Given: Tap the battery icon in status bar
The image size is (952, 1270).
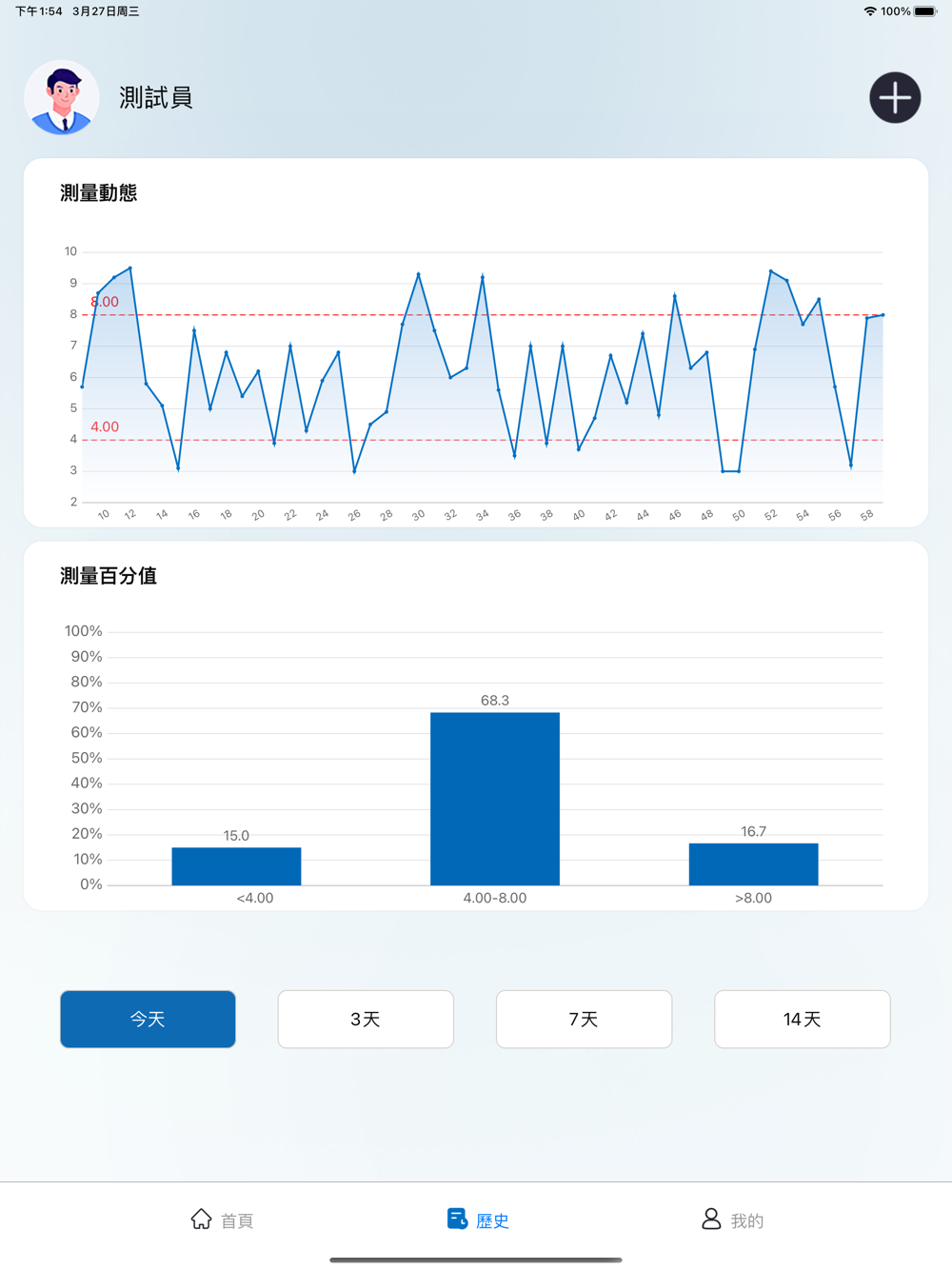Looking at the screenshot, I should coord(925,11).
